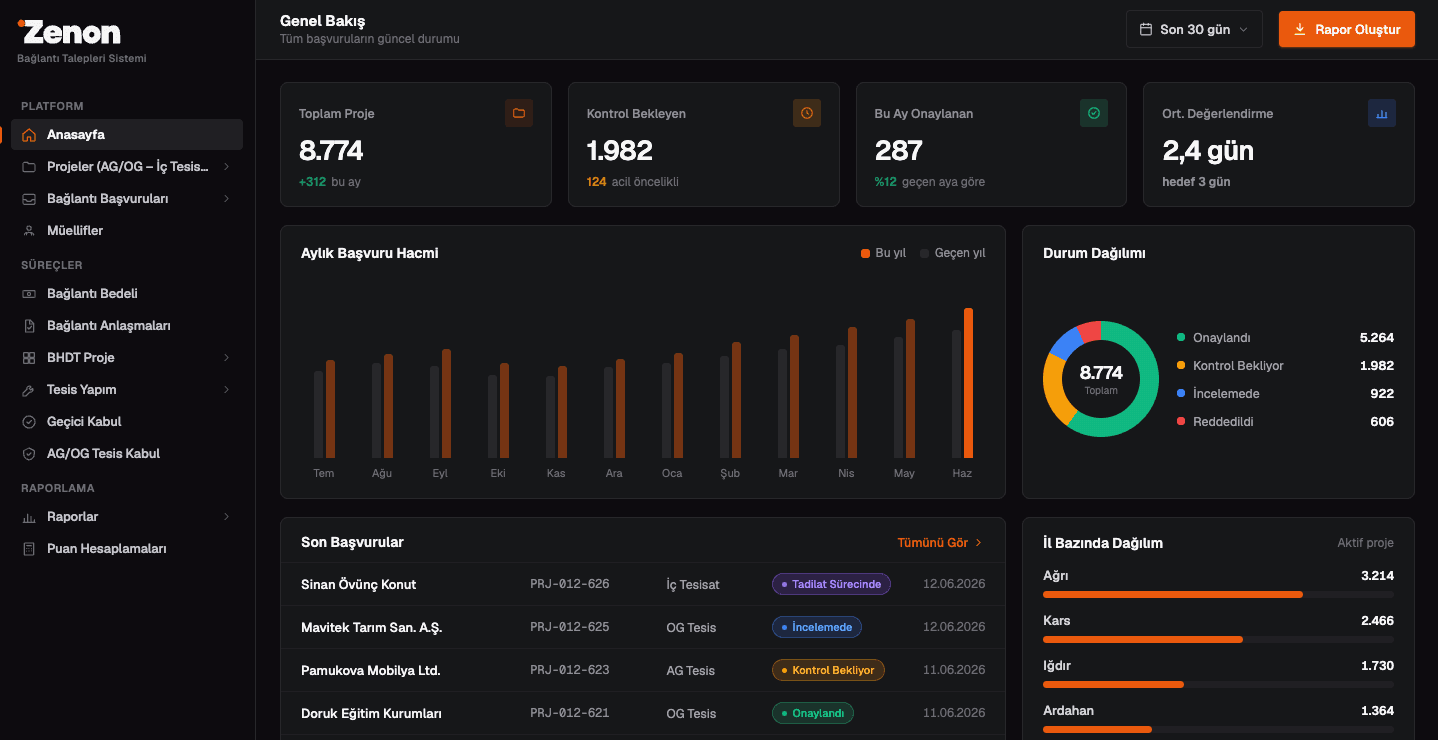1438x740 pixels.
Task: Click the folder icon beside Projeler
Action: click(29, 167)
